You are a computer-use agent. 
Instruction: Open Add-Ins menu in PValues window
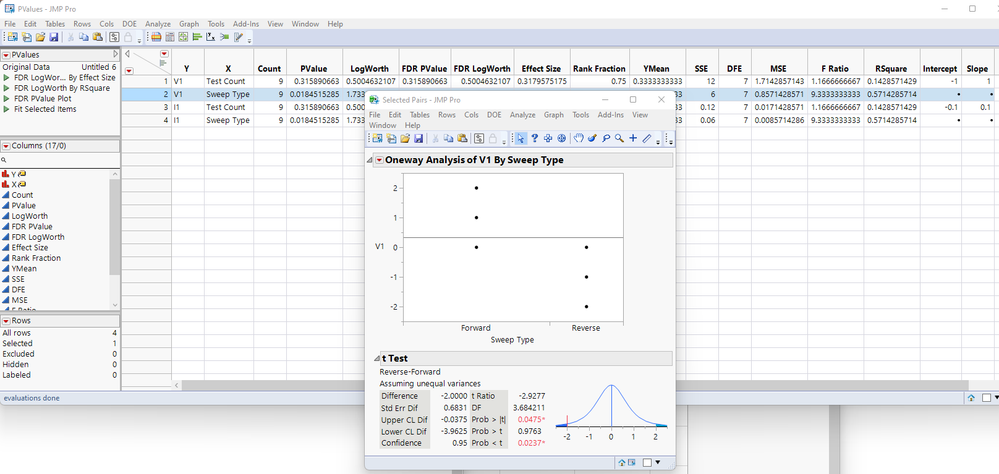[x=245, y=24]
